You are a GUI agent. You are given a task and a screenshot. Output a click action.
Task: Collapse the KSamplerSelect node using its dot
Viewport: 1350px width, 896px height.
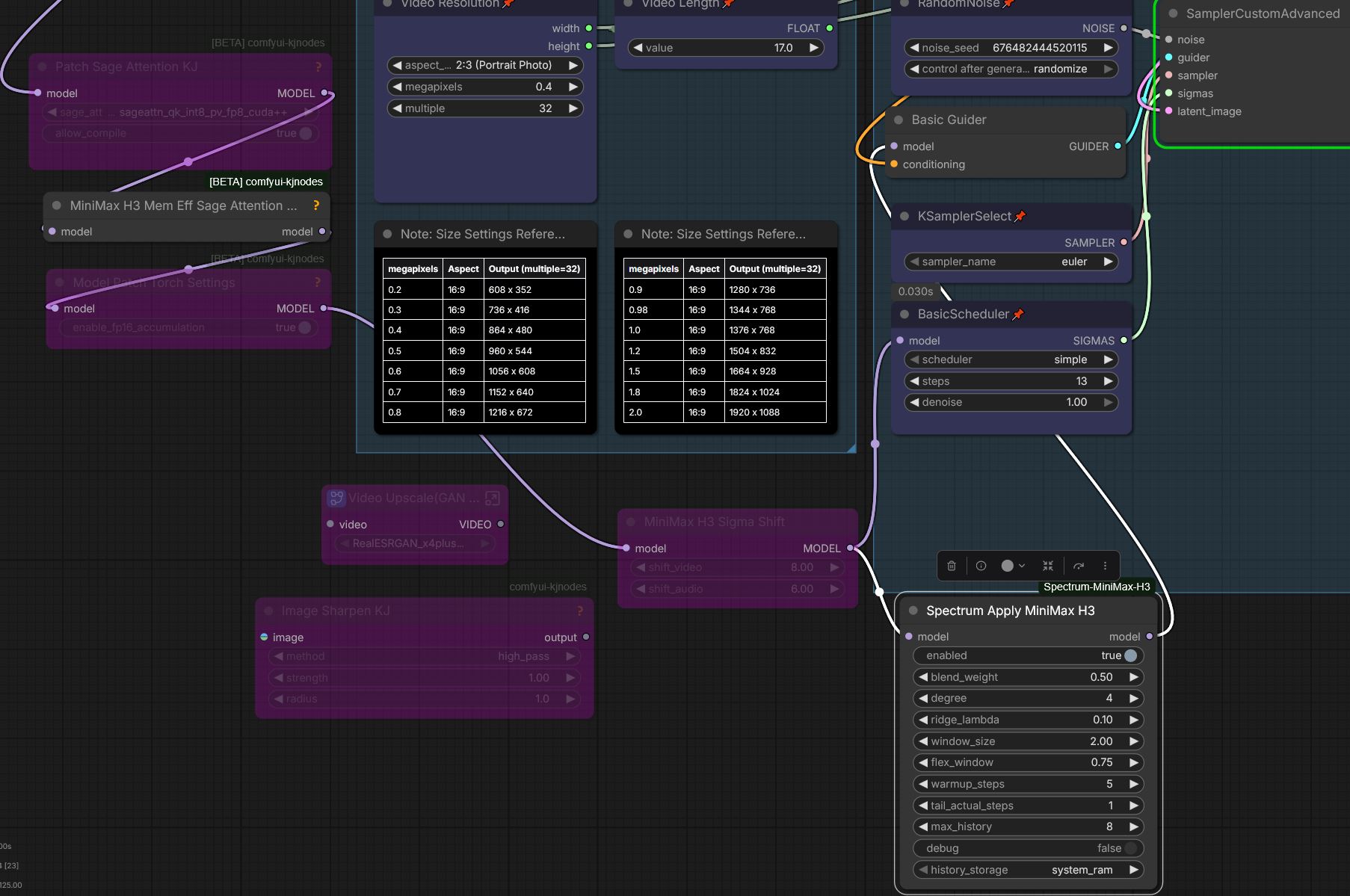pyautogui.click(x=904, y=216)
